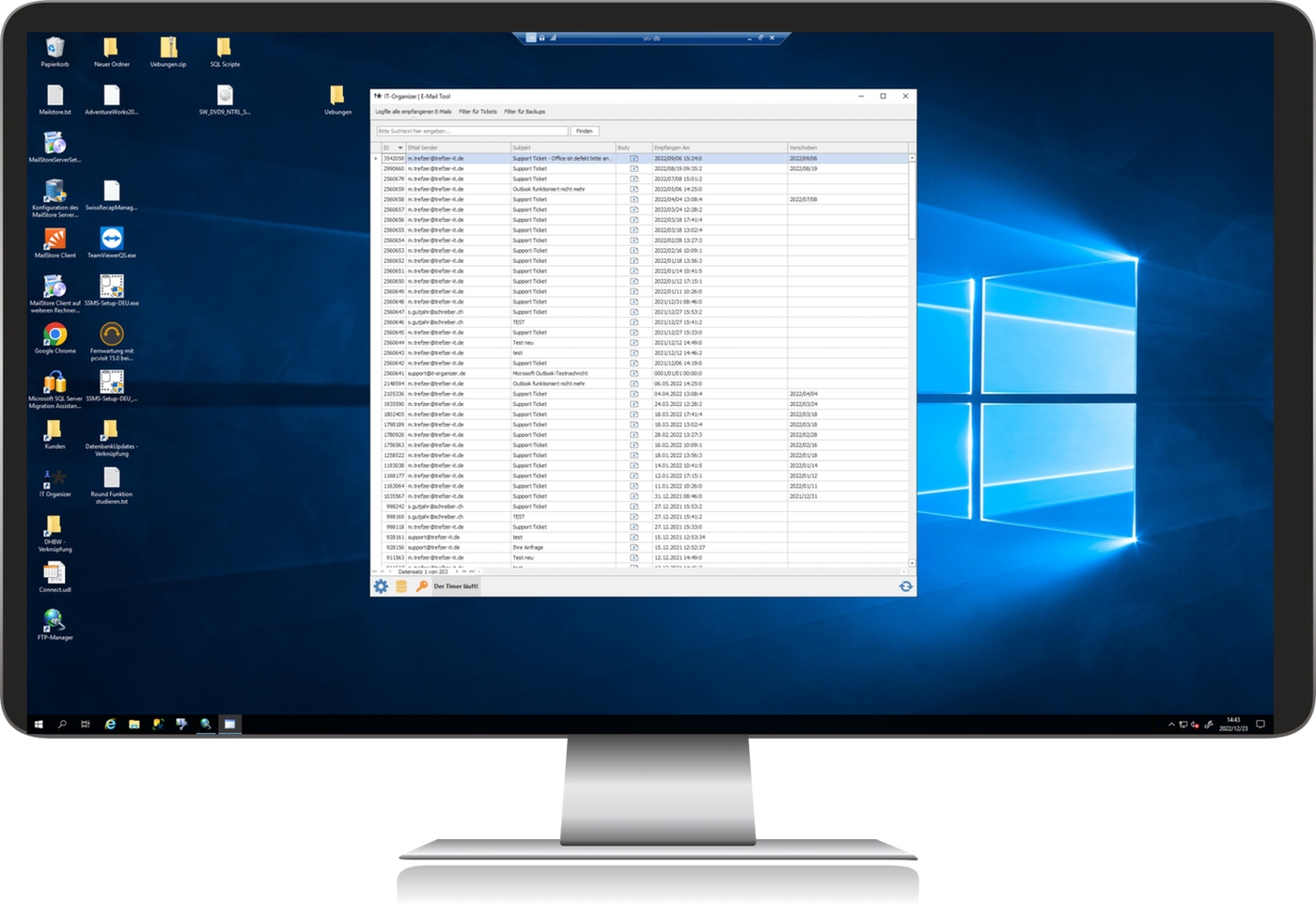Open the Filter für Backups menu
The height and width of the screenshot is (905, 1316).
point(525,112)
